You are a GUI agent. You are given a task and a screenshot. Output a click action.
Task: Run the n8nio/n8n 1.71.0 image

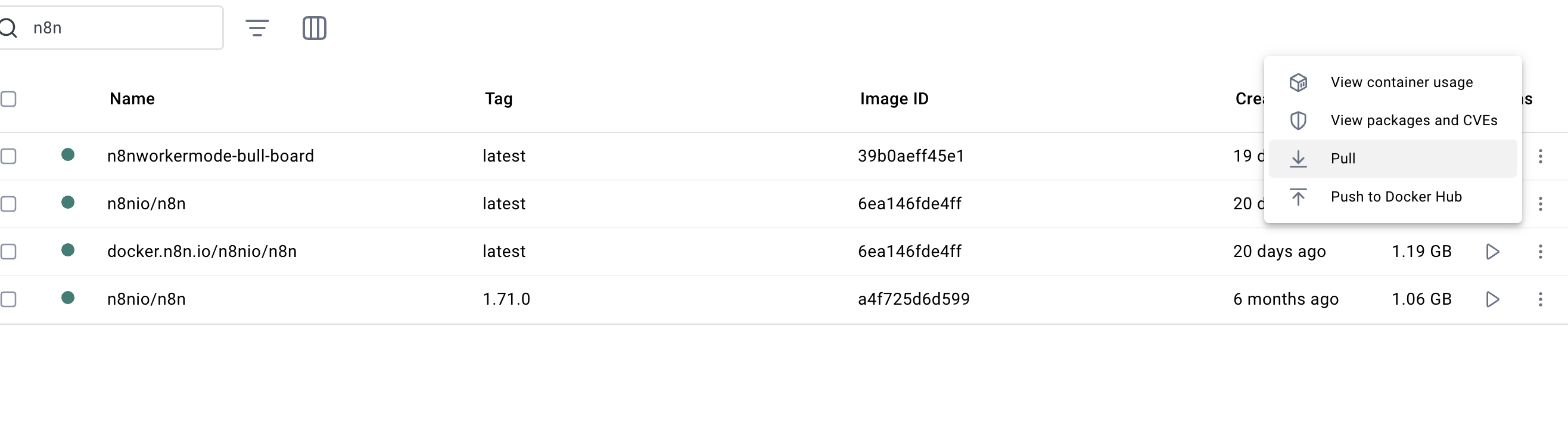[1492, 299]
